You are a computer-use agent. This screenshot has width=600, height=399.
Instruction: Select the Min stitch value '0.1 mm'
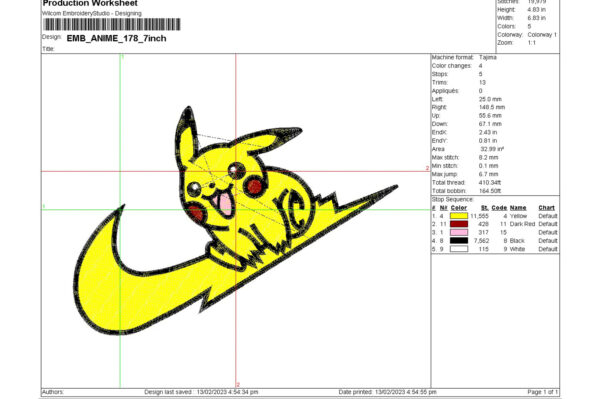[x=489, y=166]
